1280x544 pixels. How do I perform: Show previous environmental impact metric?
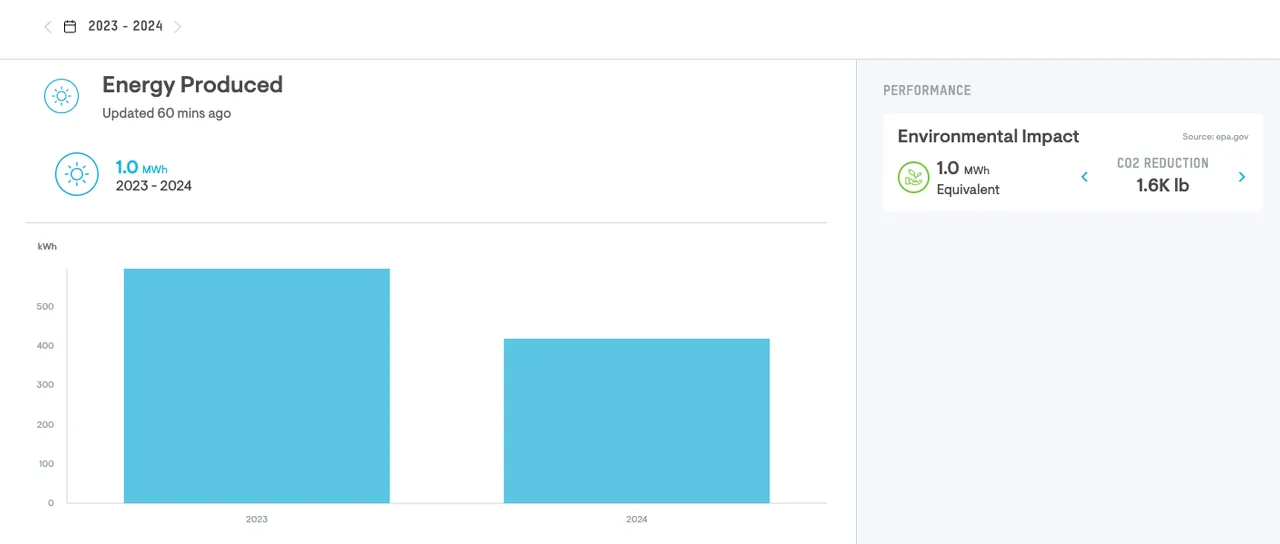[1084, 177]
